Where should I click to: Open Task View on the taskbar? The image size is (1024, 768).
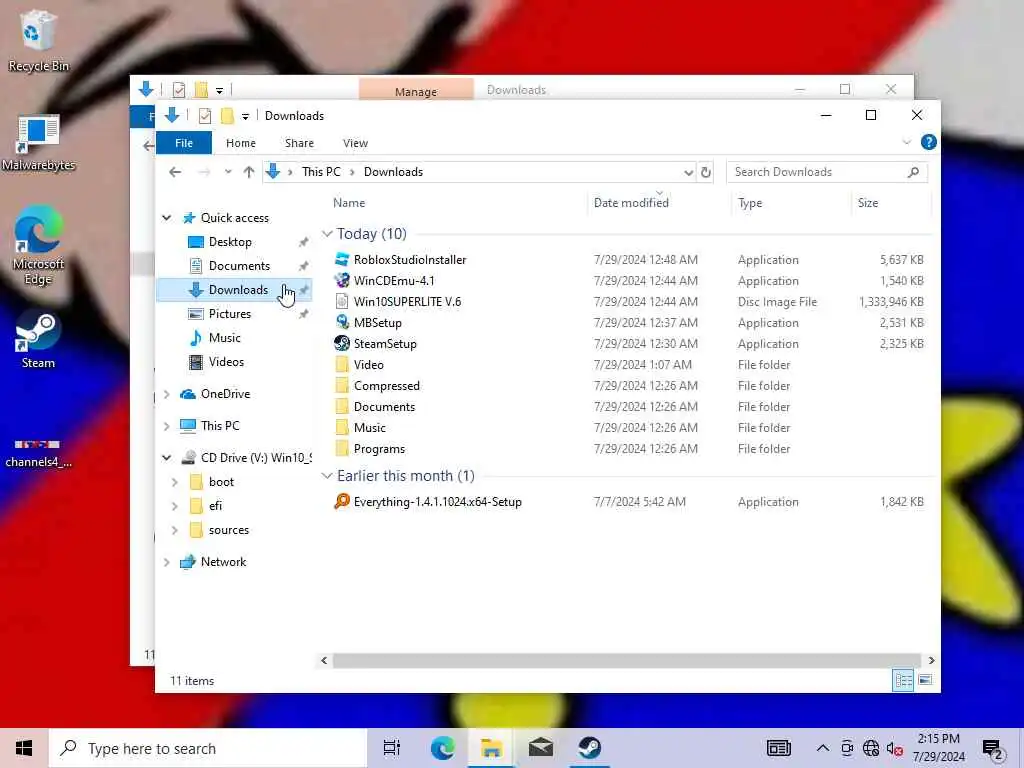[x=391, y=748]
